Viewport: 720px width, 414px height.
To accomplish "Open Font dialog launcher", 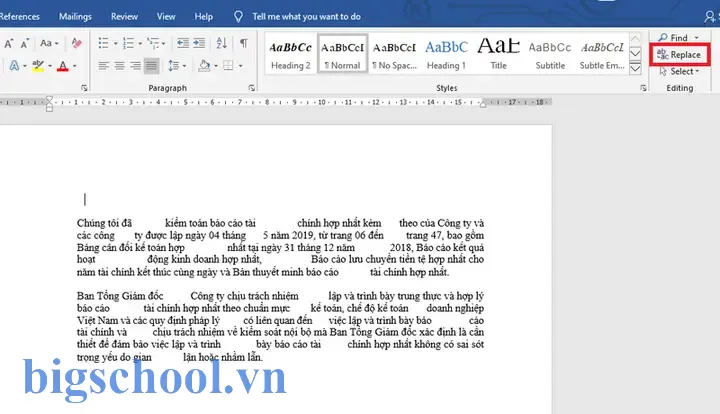I will tap(84, 88).
